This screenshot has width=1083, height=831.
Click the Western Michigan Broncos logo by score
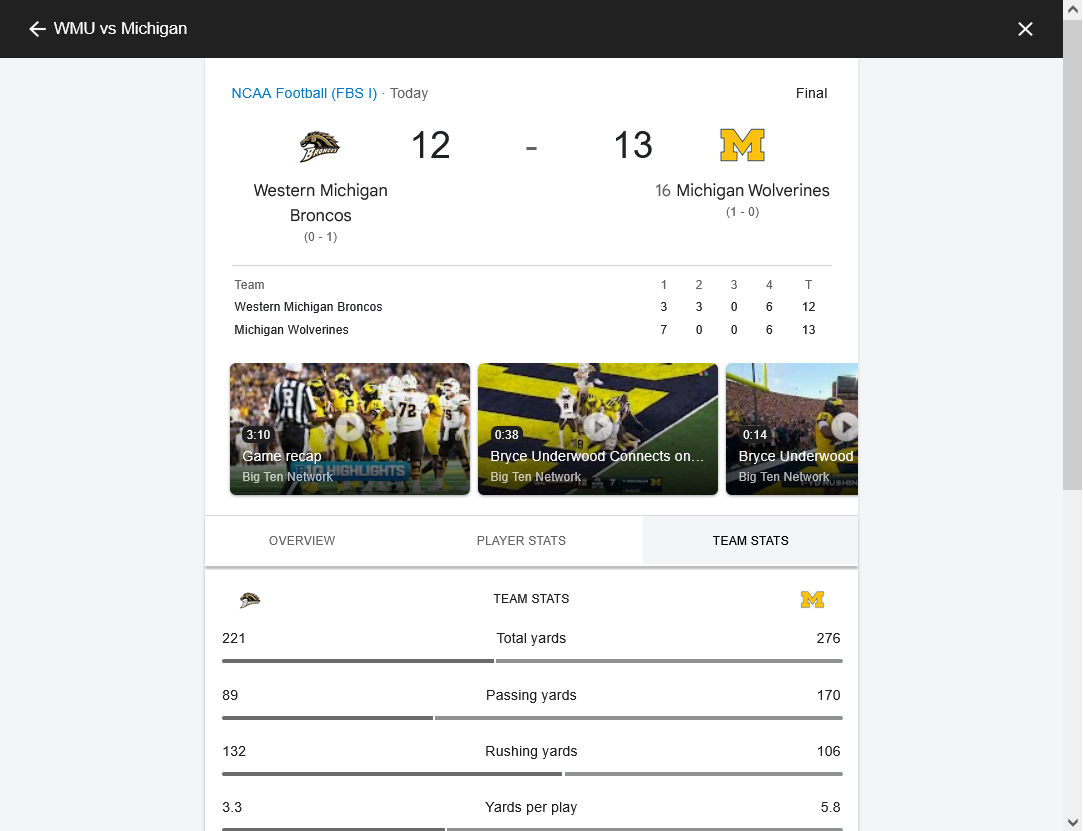320,146
